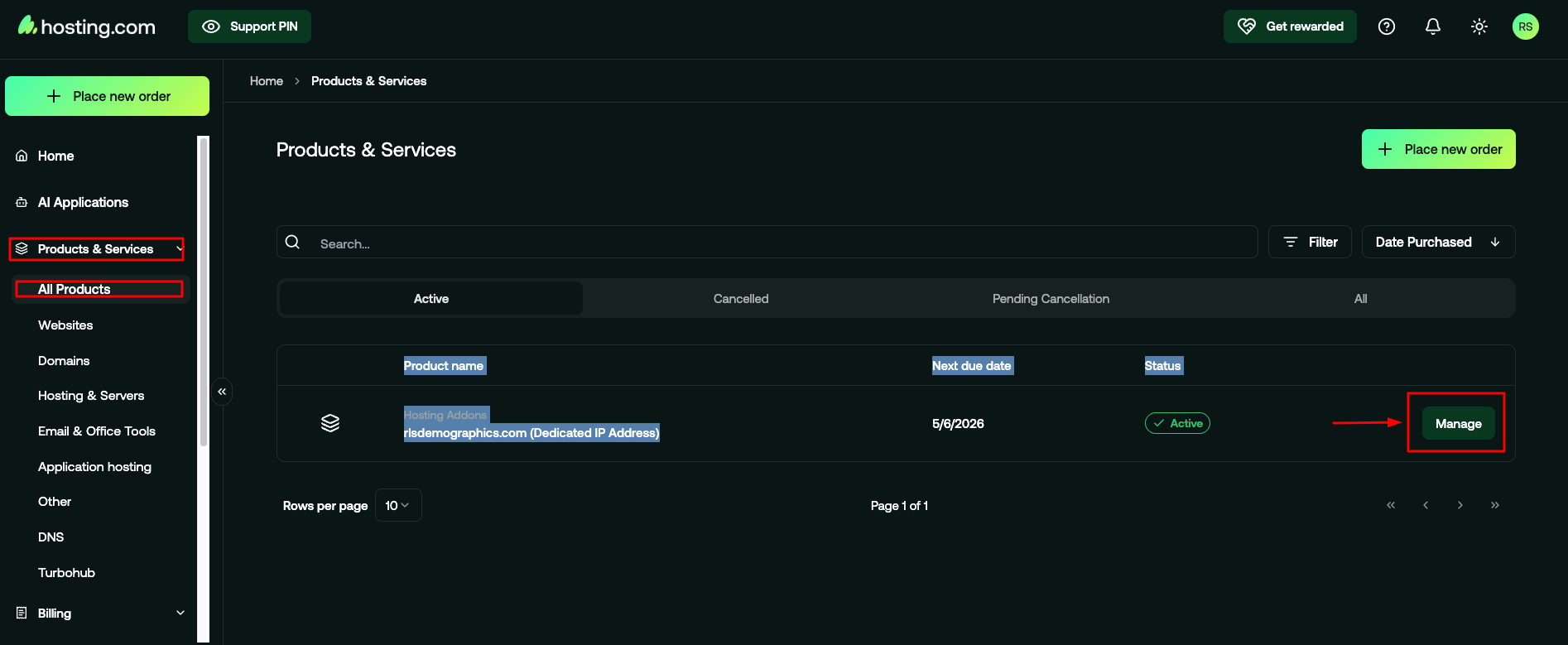Switch to the Pending Cancellation tab

point(1051,299)
